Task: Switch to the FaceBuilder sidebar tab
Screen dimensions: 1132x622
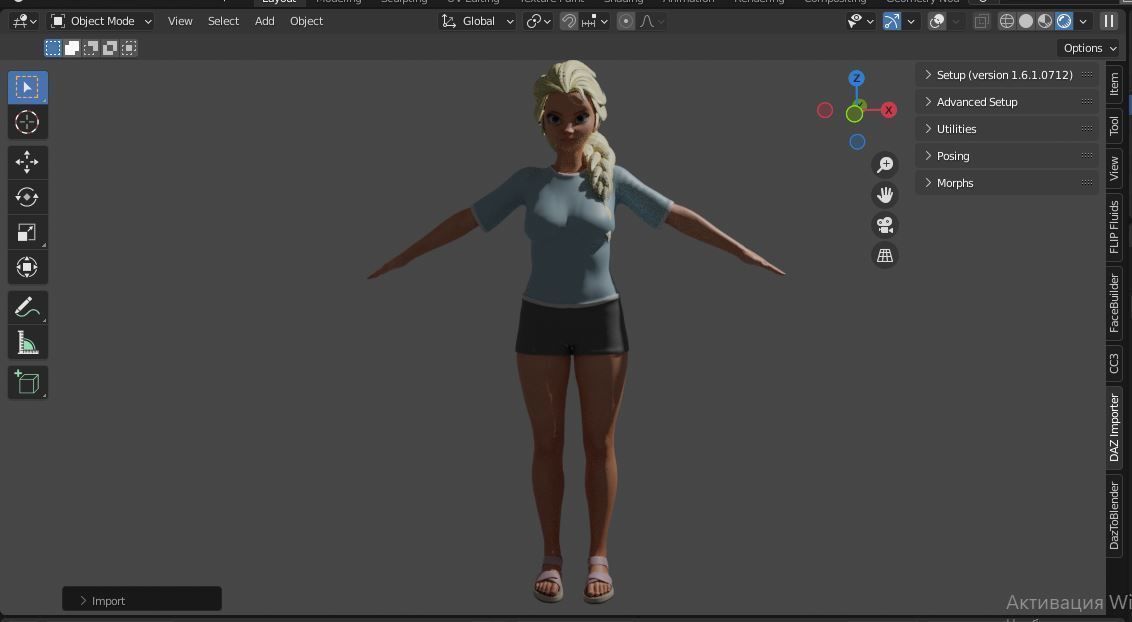Action: 1114,303
